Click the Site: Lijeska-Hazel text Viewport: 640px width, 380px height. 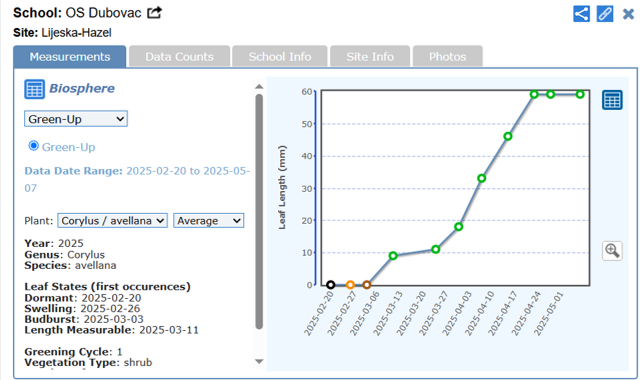tap(62, 33)
